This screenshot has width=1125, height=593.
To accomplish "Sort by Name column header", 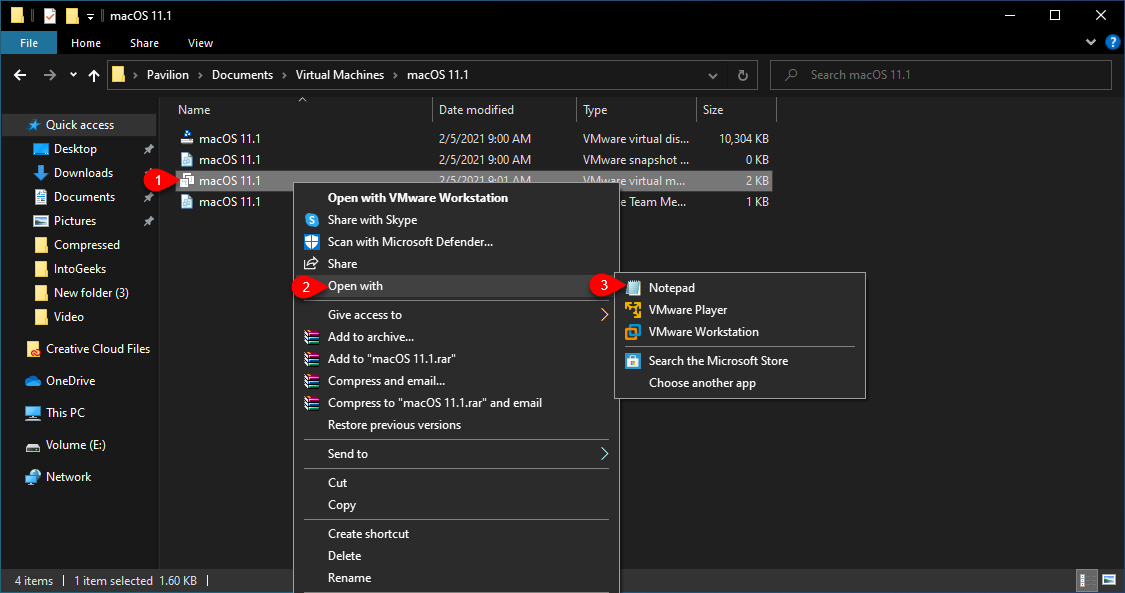I will [303, 110].
